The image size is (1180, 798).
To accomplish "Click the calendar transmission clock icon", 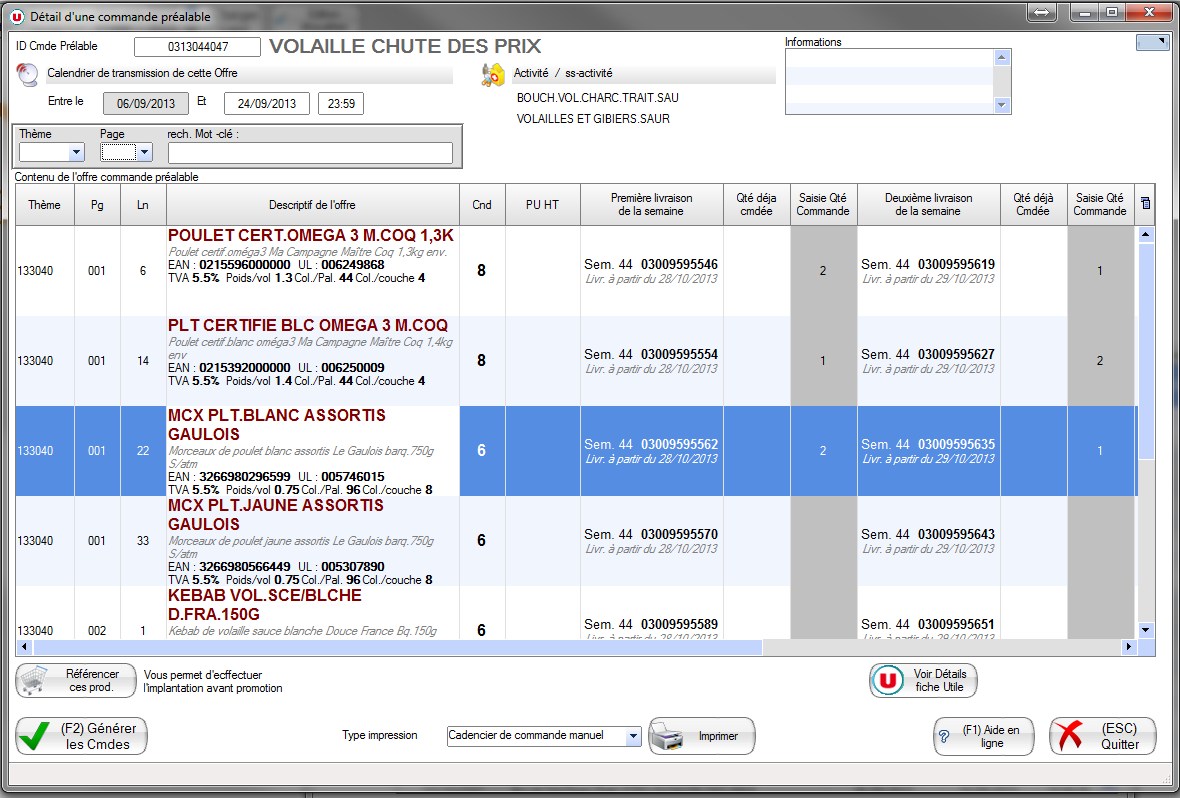I will click(x=28, y=74).
